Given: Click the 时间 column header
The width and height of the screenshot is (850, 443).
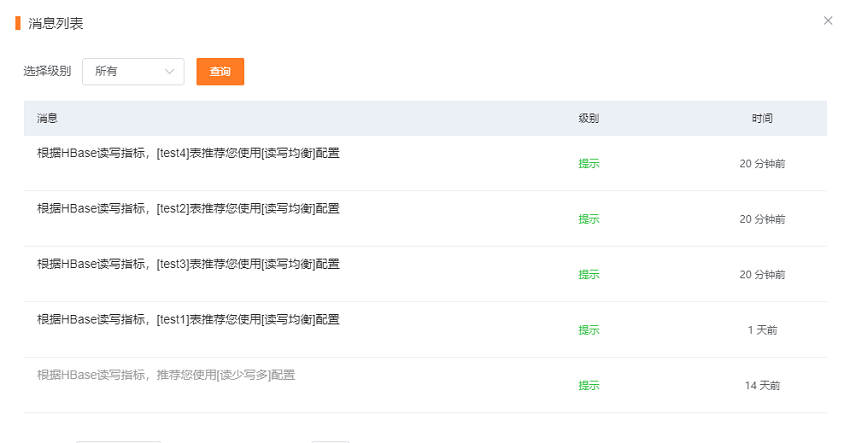Looking at the screenshot, I should point(762,118).
